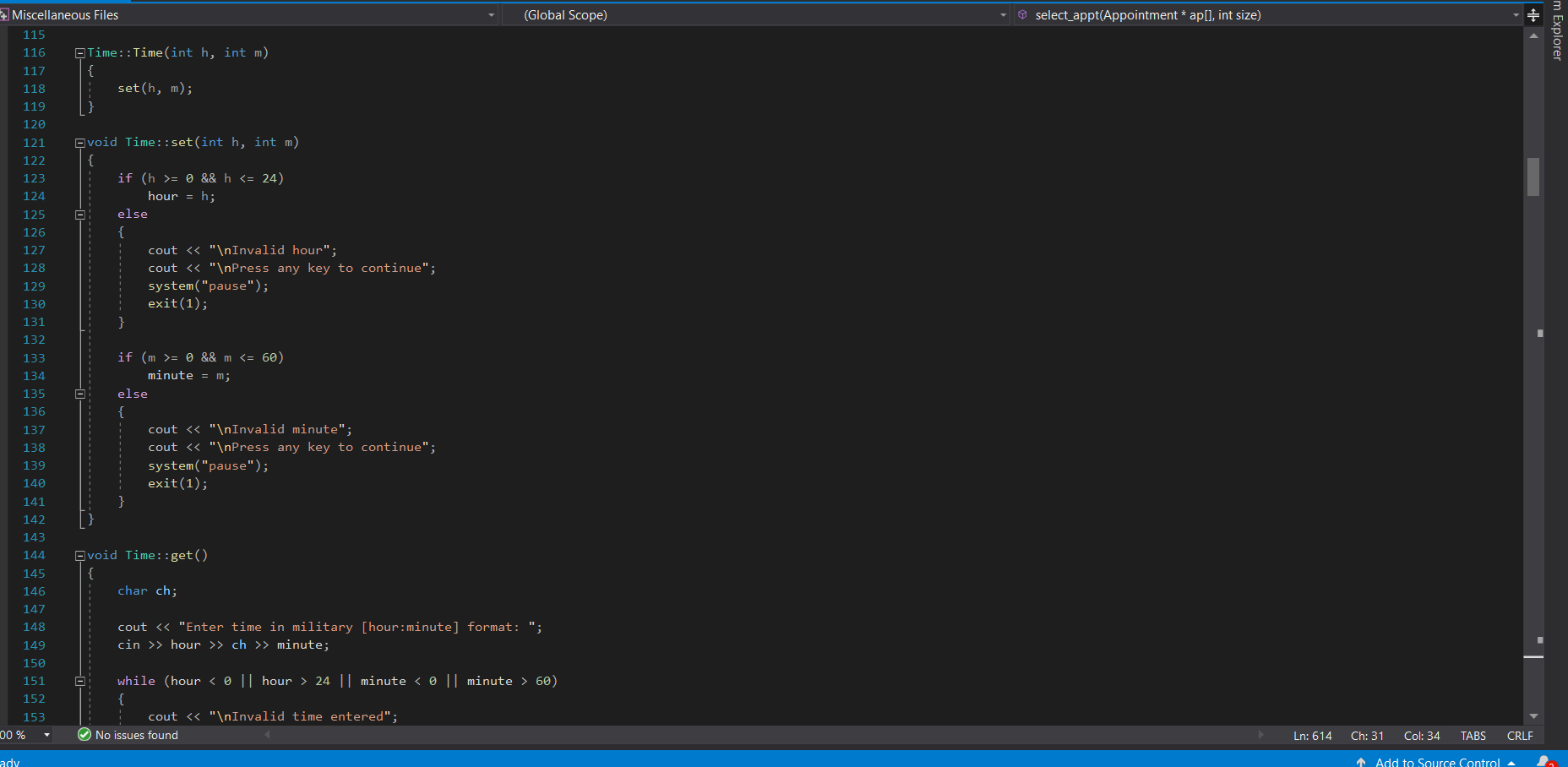Open the Global Scope dropdown

tap(1003, 15)
